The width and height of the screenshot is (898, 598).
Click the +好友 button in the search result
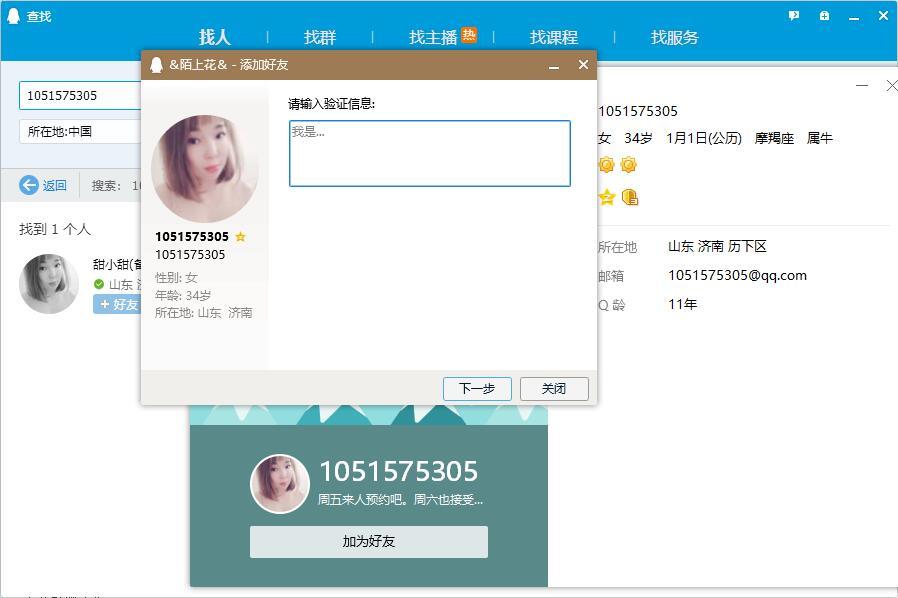117,304
